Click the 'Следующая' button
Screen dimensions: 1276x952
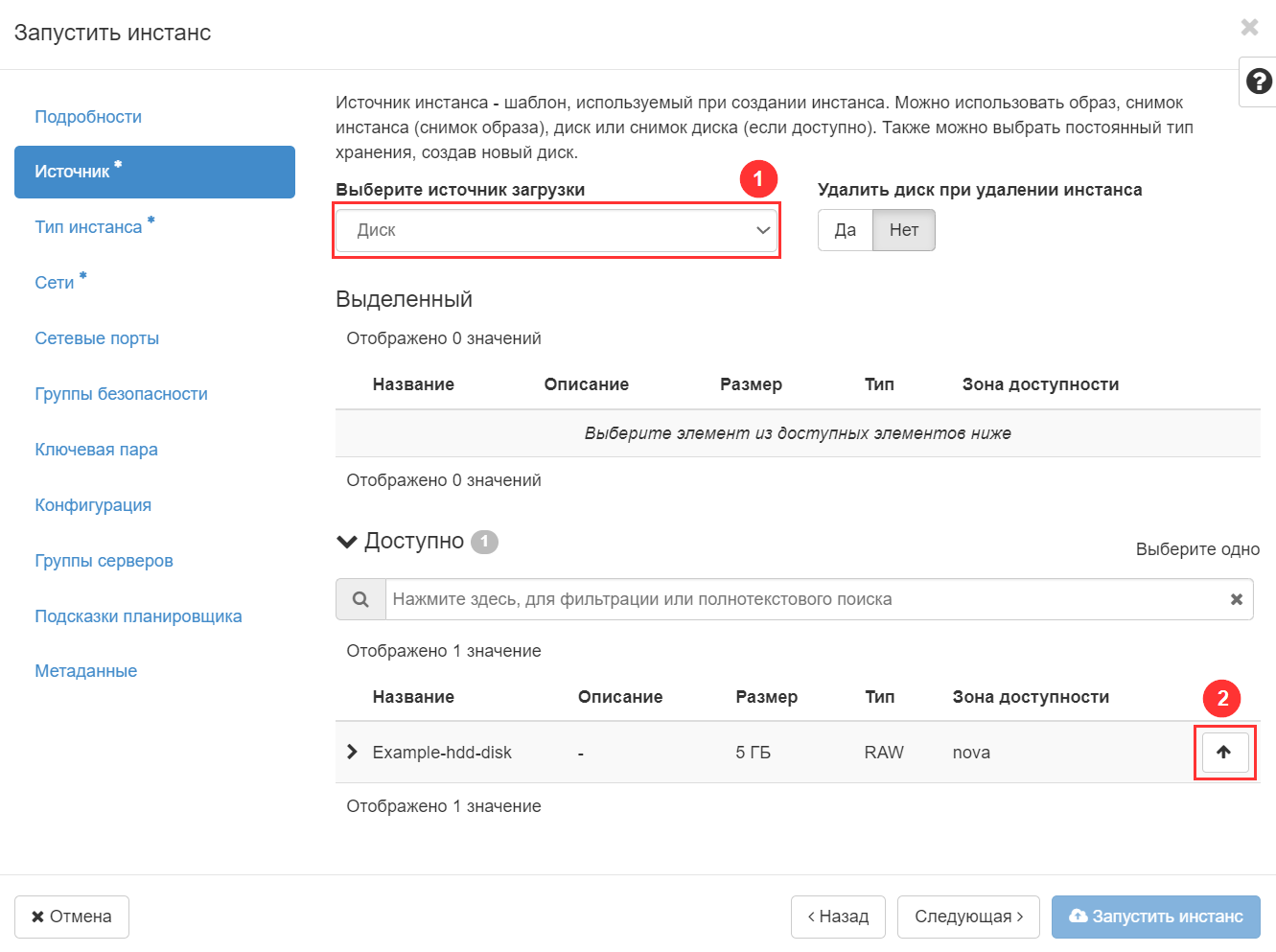(968, 917)
